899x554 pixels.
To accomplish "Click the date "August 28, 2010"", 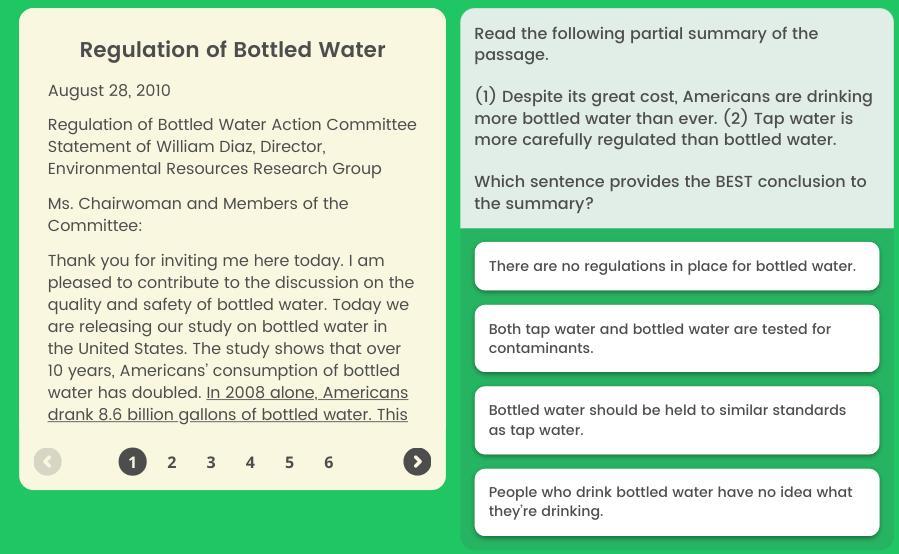I will [109, 91].
